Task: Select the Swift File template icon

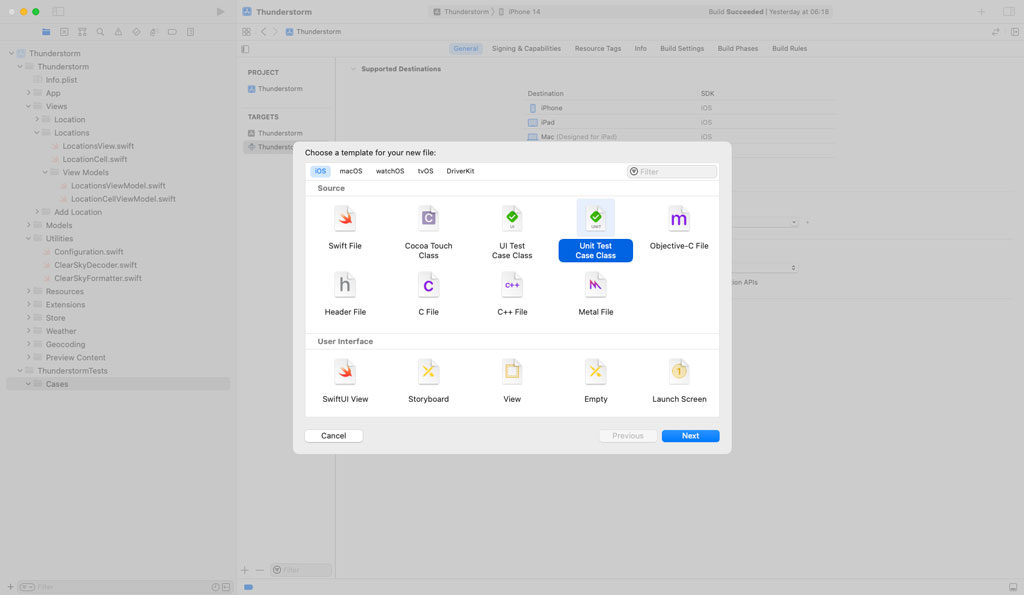Action: [x=345, y=220]
